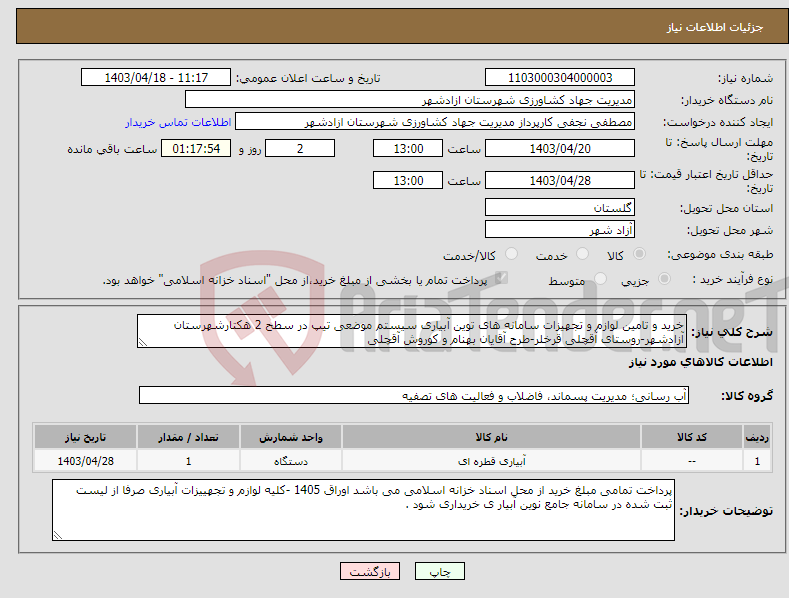789x598 pixels.
Task: Click the آبیاری قطره ای item cell
Action: pos(491,461)
